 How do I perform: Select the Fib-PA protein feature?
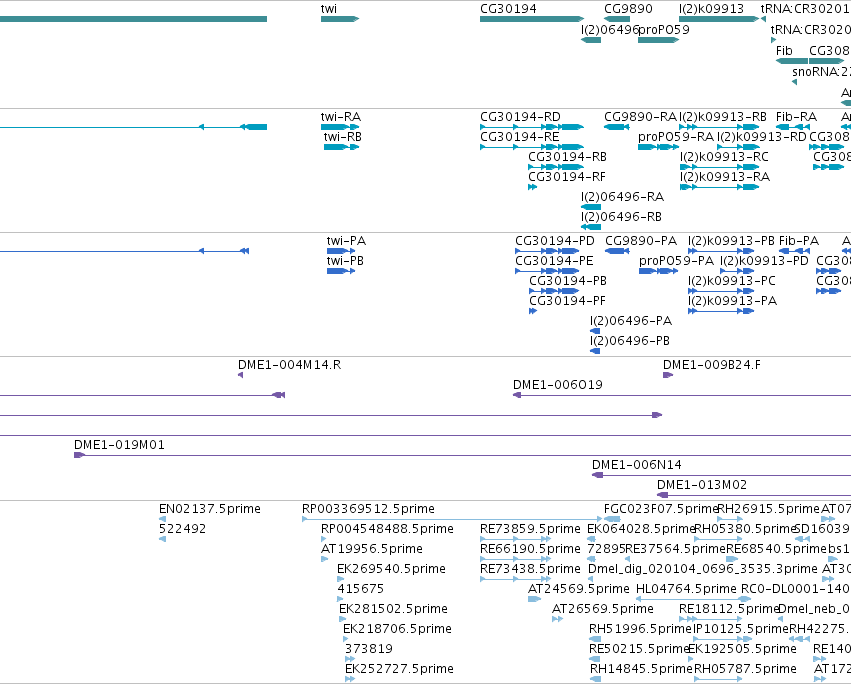[x=794, y=251]
